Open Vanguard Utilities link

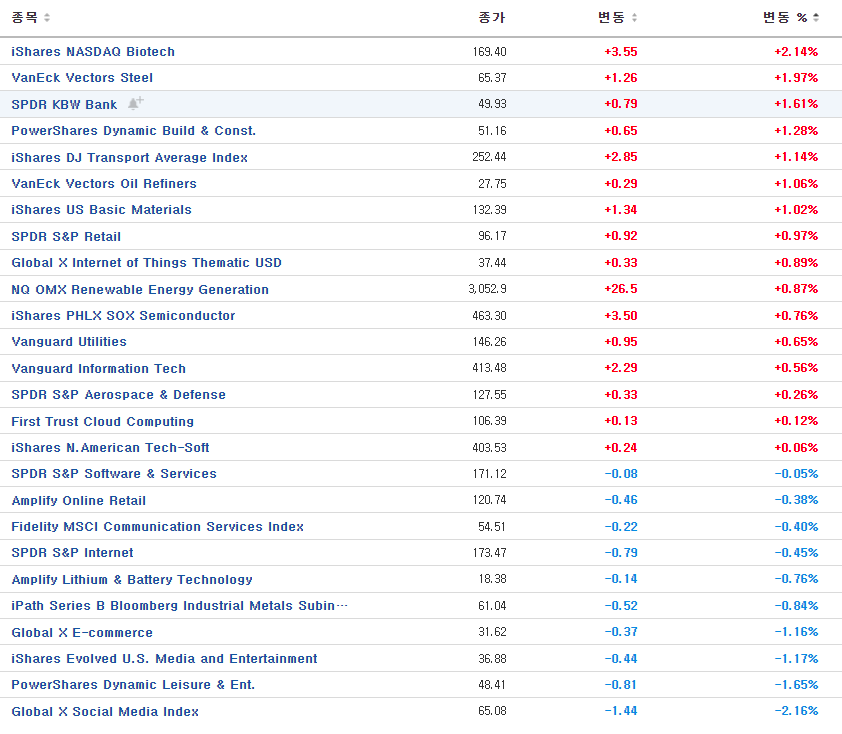coord(69,342)
